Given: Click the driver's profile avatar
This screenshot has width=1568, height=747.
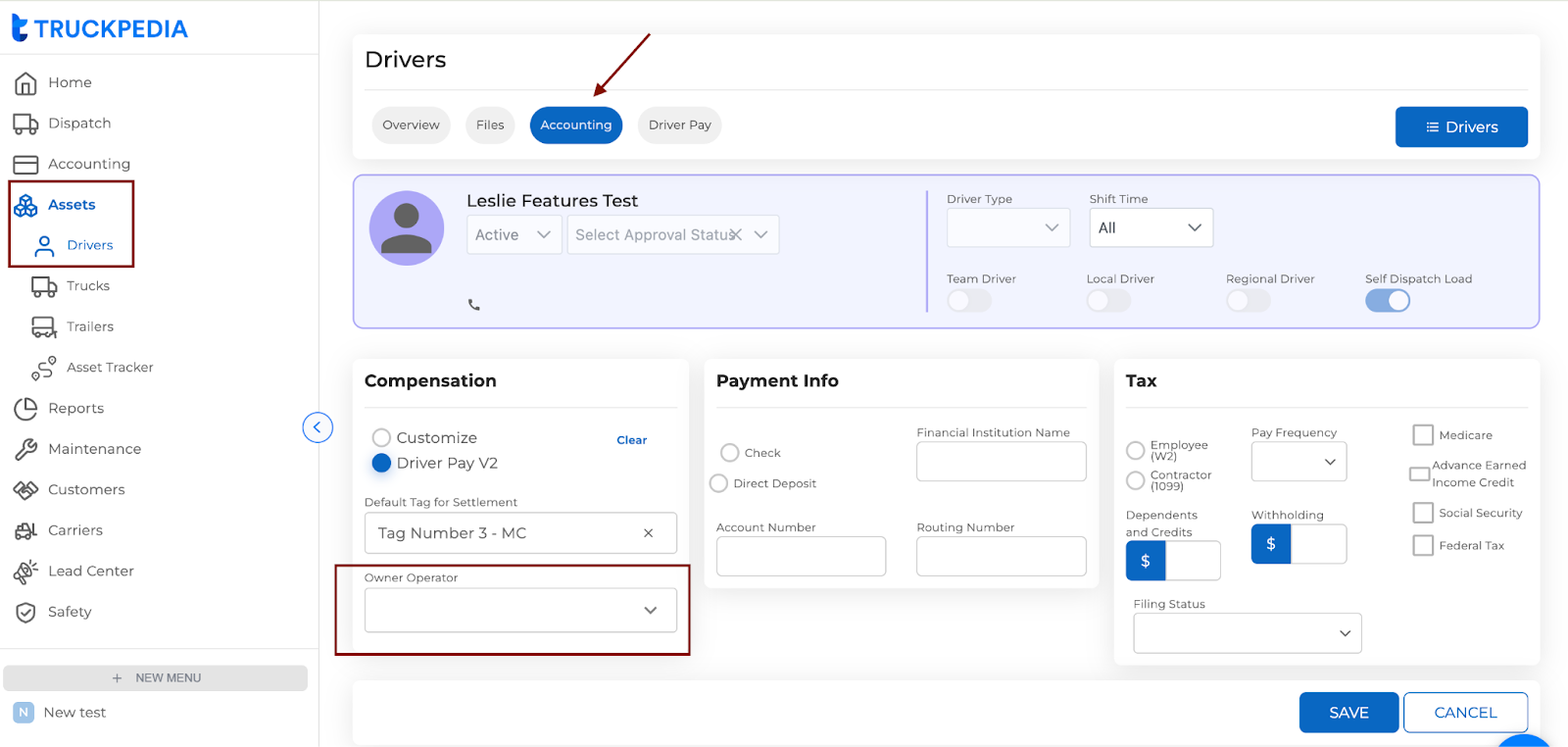Looking at the screenshot, I should pos(407,228).
